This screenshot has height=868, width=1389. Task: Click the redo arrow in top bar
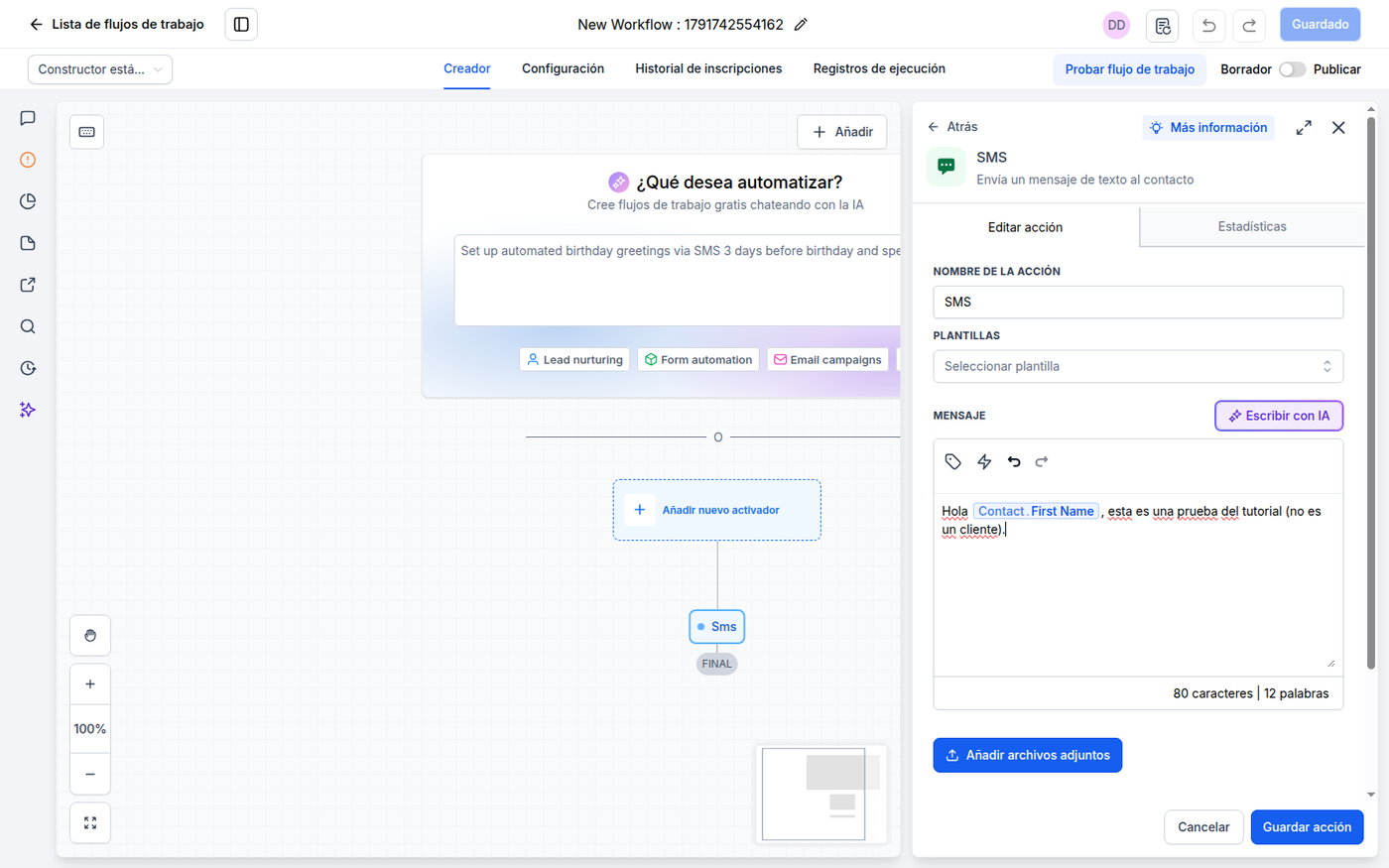[x=1249, y=26]
